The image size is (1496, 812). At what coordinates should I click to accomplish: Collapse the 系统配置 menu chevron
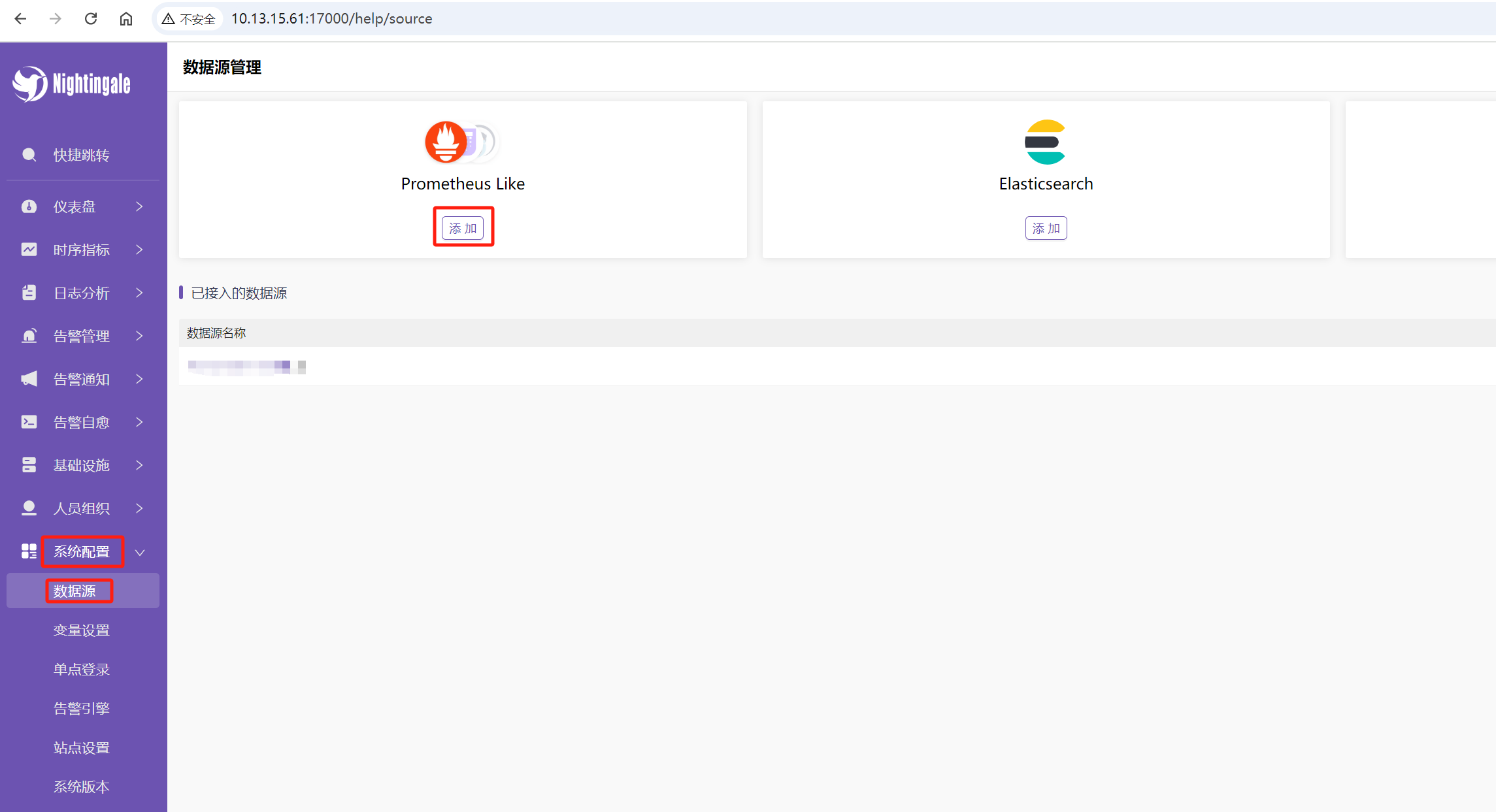139,553
